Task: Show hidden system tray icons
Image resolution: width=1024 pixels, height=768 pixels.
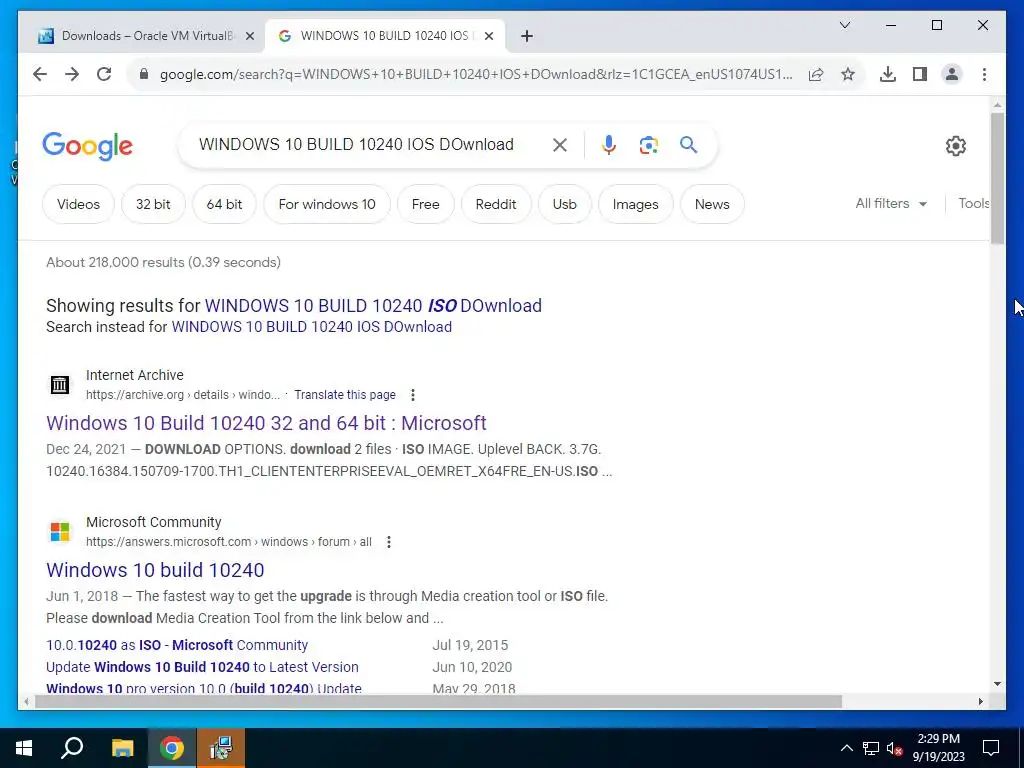Action: tap(846, 748)
